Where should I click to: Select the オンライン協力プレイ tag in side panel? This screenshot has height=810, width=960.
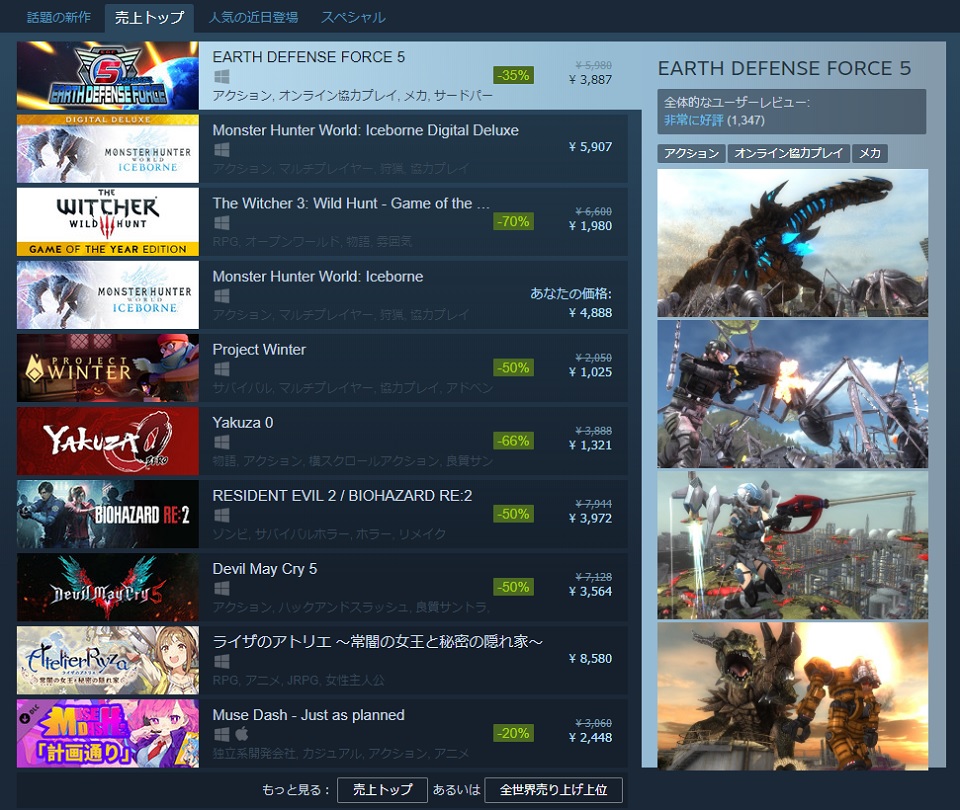[x=787, y=154]
